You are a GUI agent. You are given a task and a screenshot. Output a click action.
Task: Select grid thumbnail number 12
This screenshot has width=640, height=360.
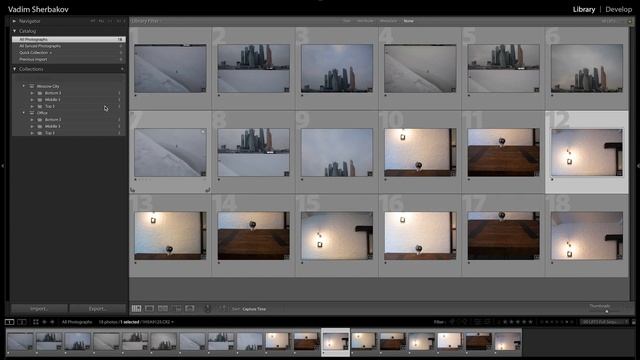[x=587, y=152]
